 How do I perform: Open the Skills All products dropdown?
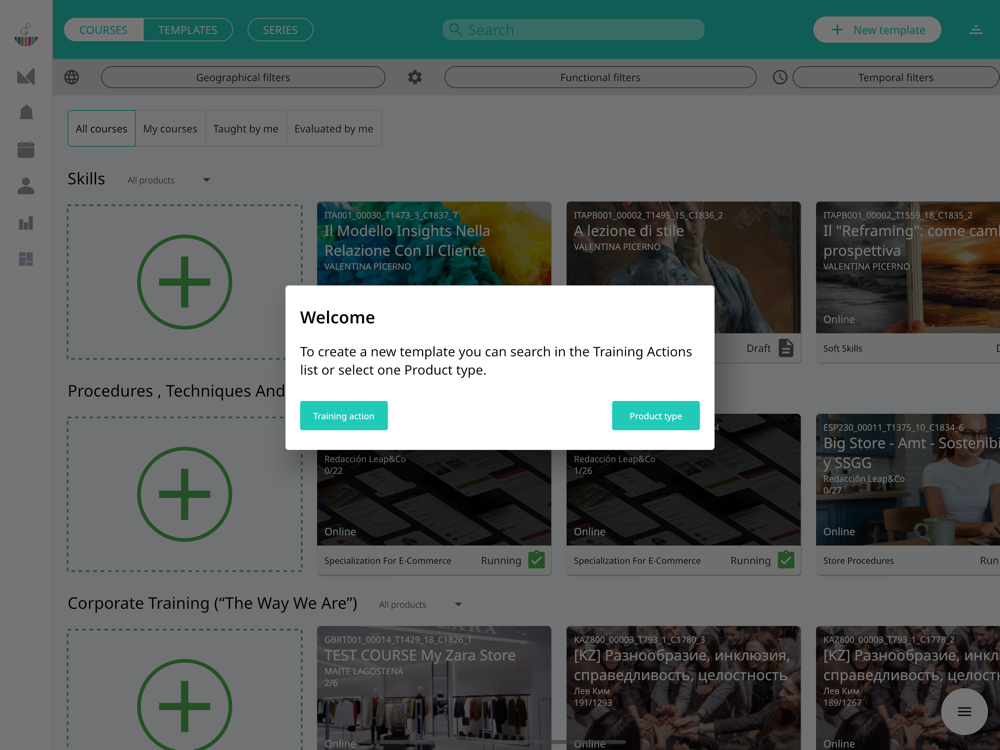tap(168, 180)
